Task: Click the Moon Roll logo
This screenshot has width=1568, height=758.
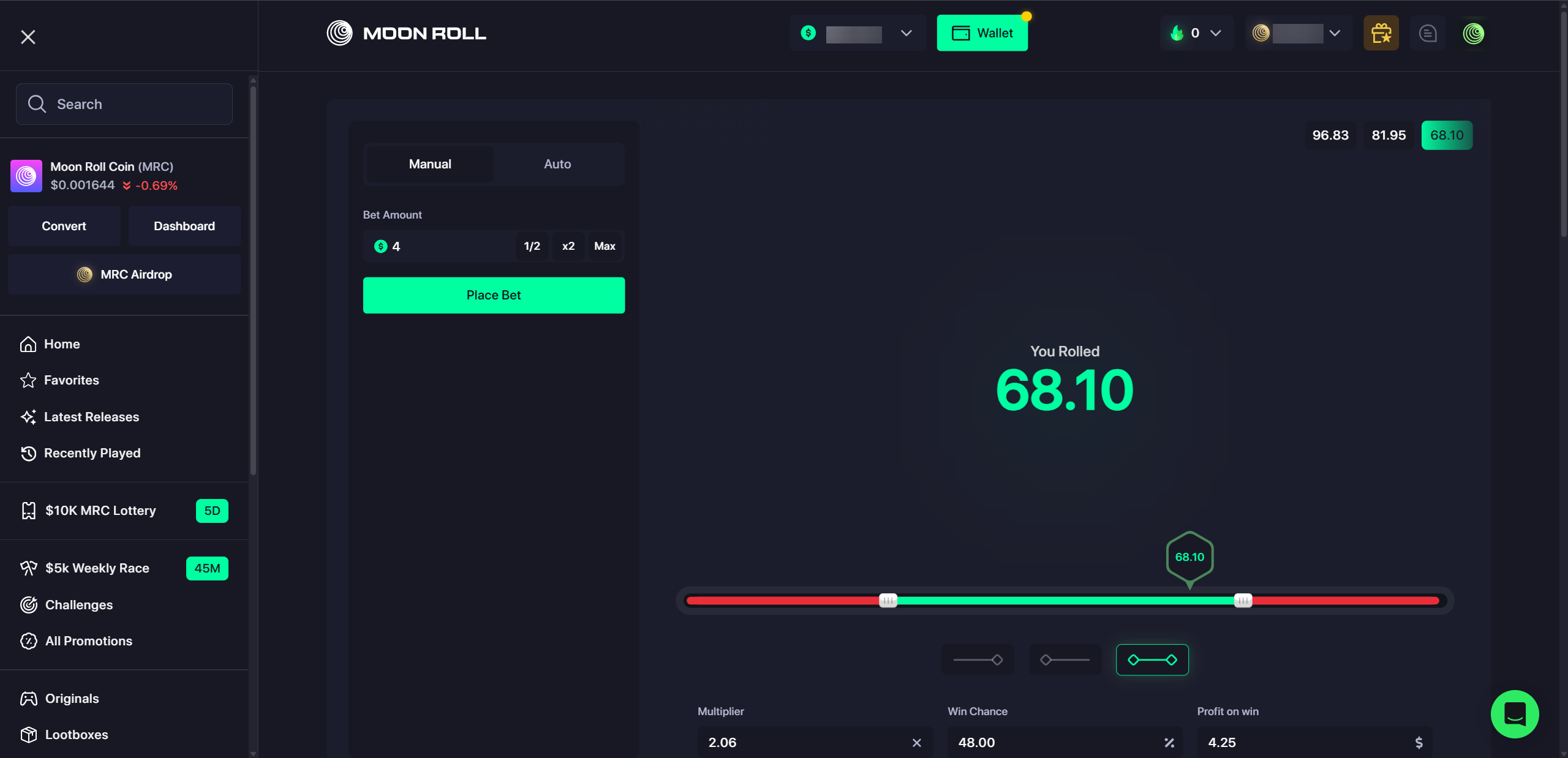Action: [406, 33]
